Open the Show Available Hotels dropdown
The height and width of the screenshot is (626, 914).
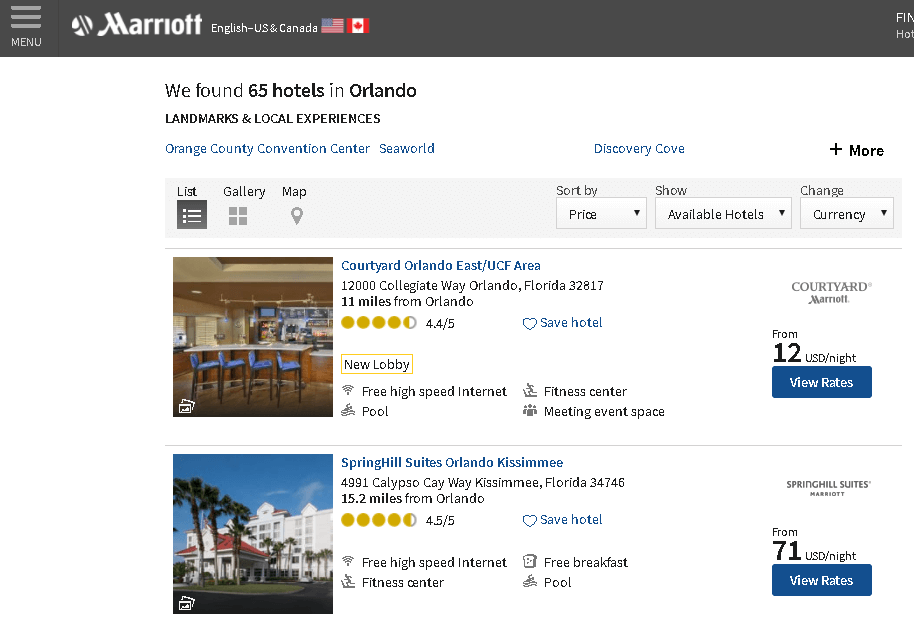[723, 213]
